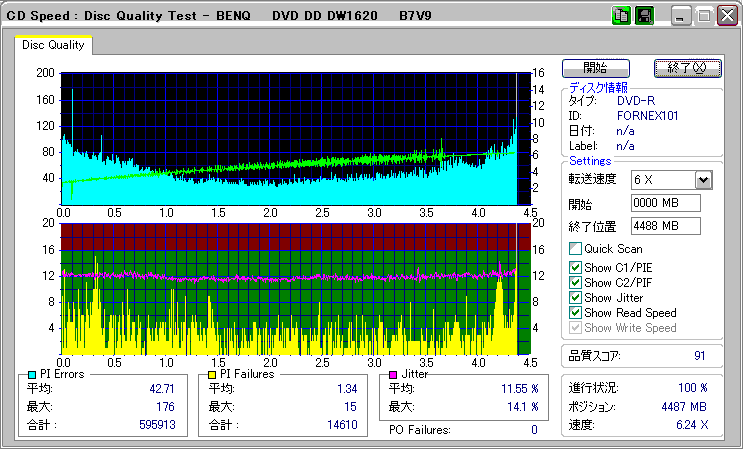
Task: Close the Disc Quality Test window
Action: click(x=726, y=16)
